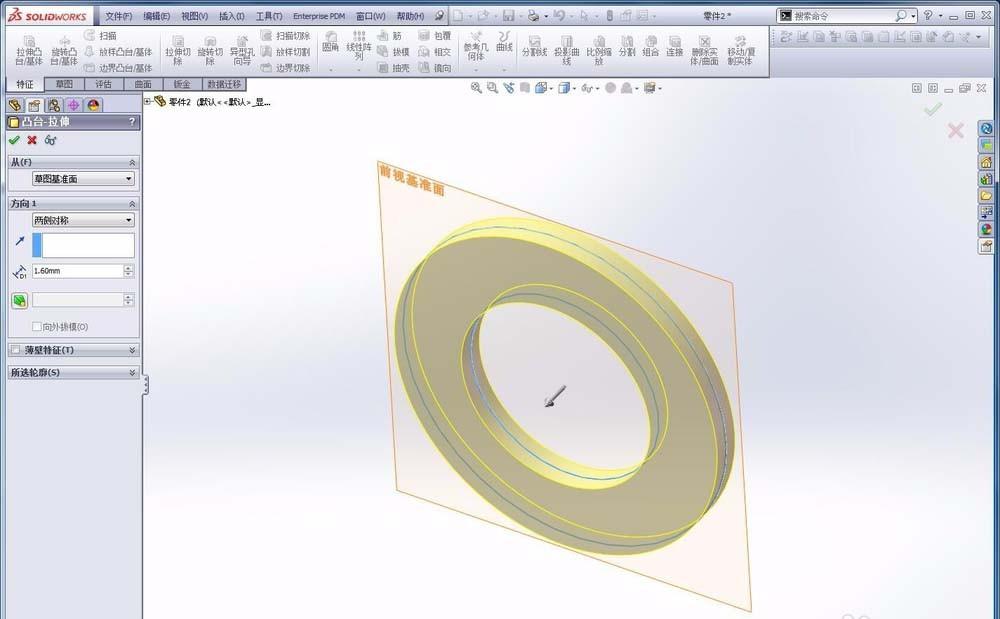Select the 拉伸切除 Extruded Cut tool
1000x619 pixels.
pyautogui.click(x=178, y=50)
